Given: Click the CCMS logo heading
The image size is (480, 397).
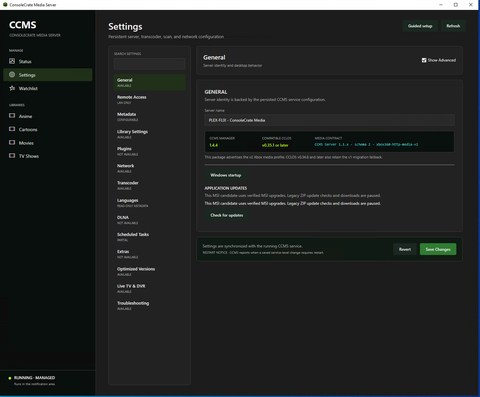Looking at the screenshot, I should (x=23, y=25).
